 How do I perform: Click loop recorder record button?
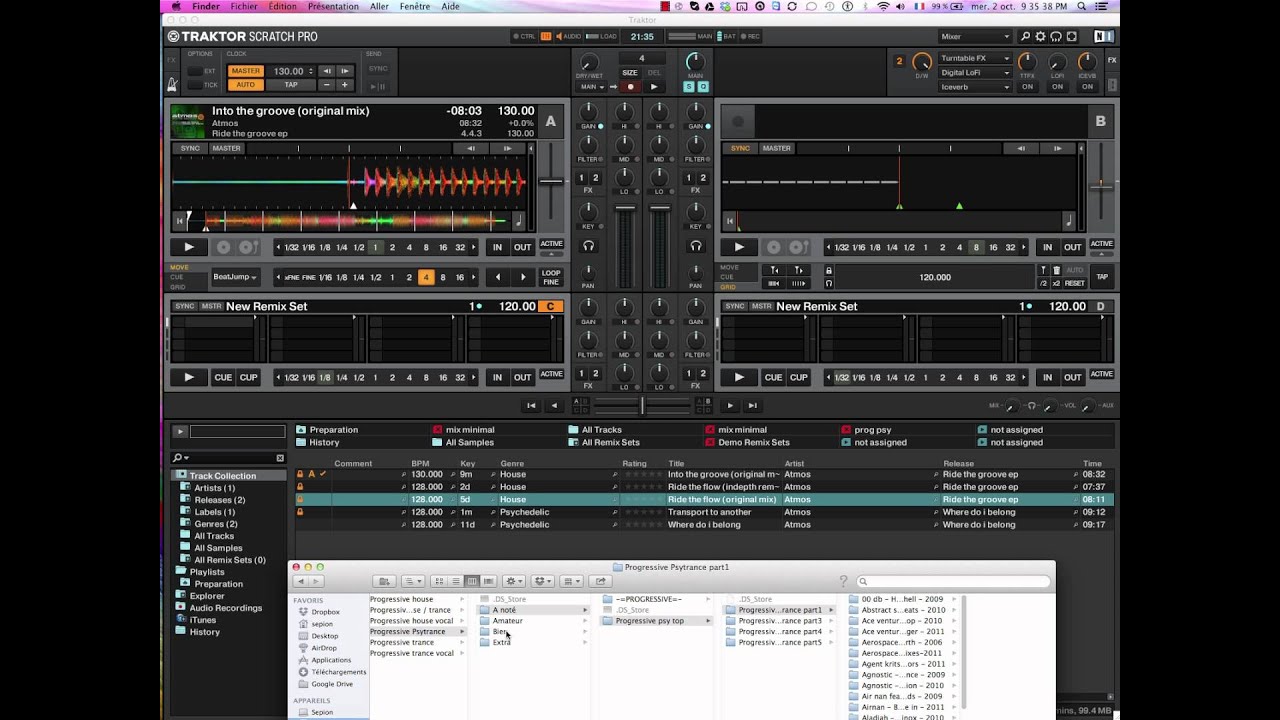coord(630,87)
